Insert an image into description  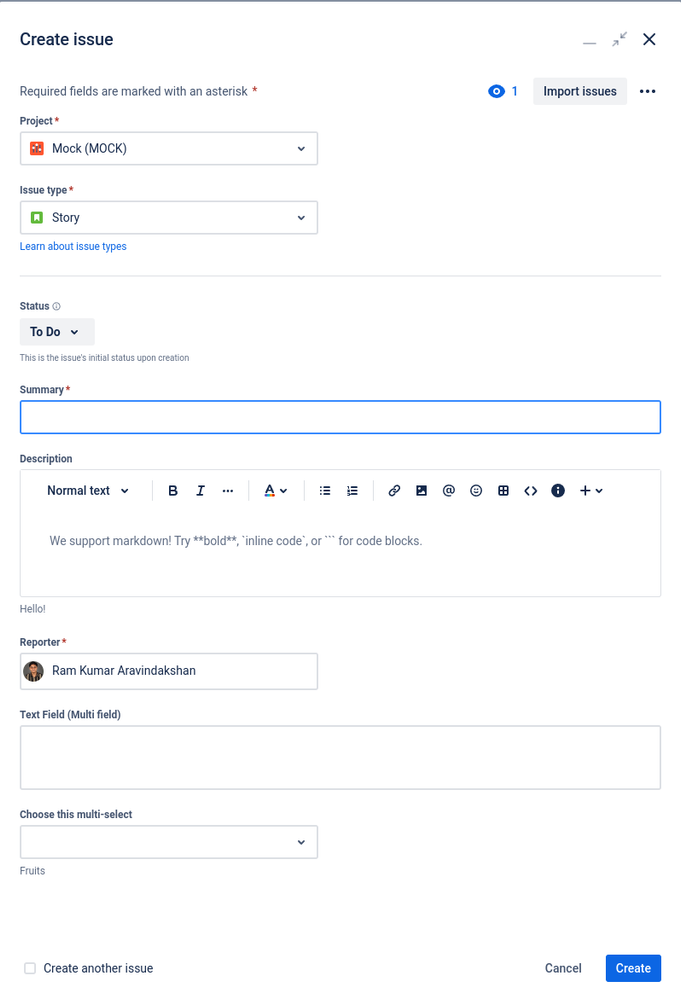421,491
